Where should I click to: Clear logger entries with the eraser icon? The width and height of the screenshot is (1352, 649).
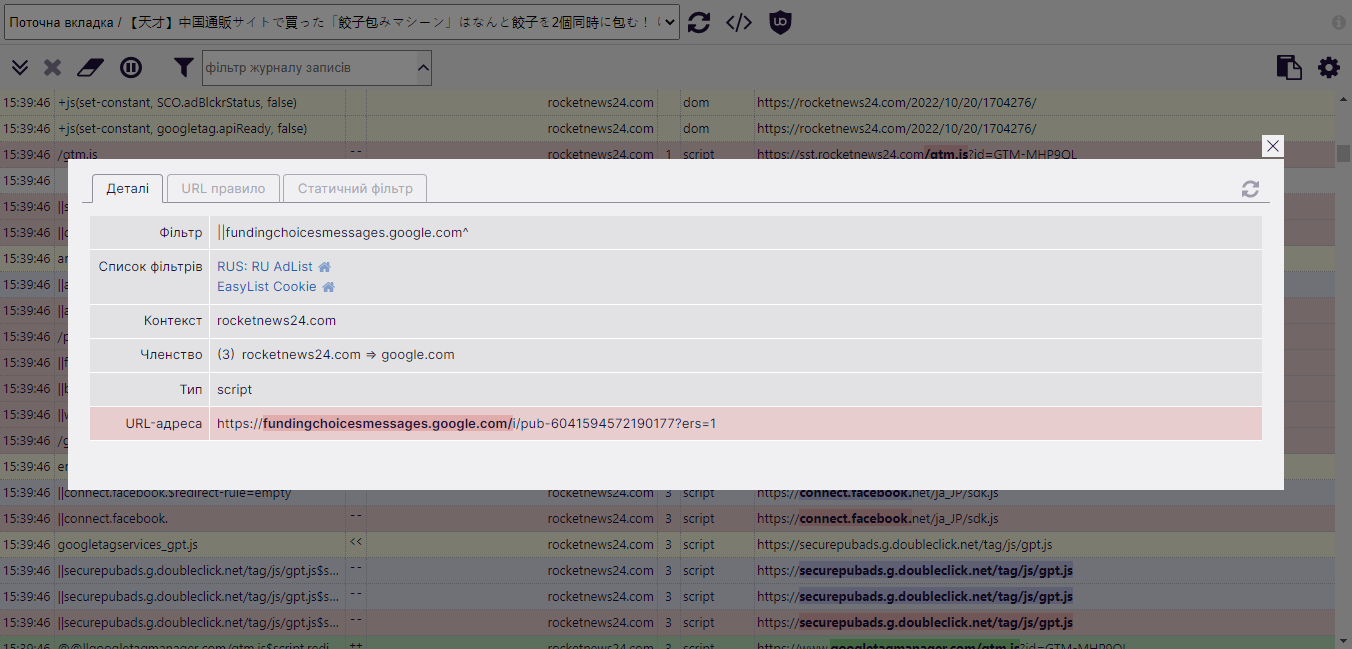click(89, 67)
